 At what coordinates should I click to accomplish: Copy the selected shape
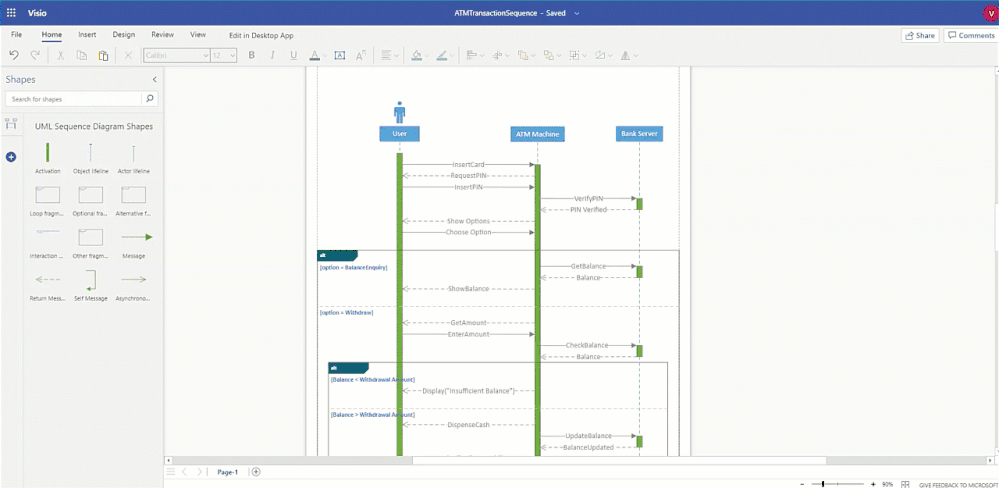82,56
